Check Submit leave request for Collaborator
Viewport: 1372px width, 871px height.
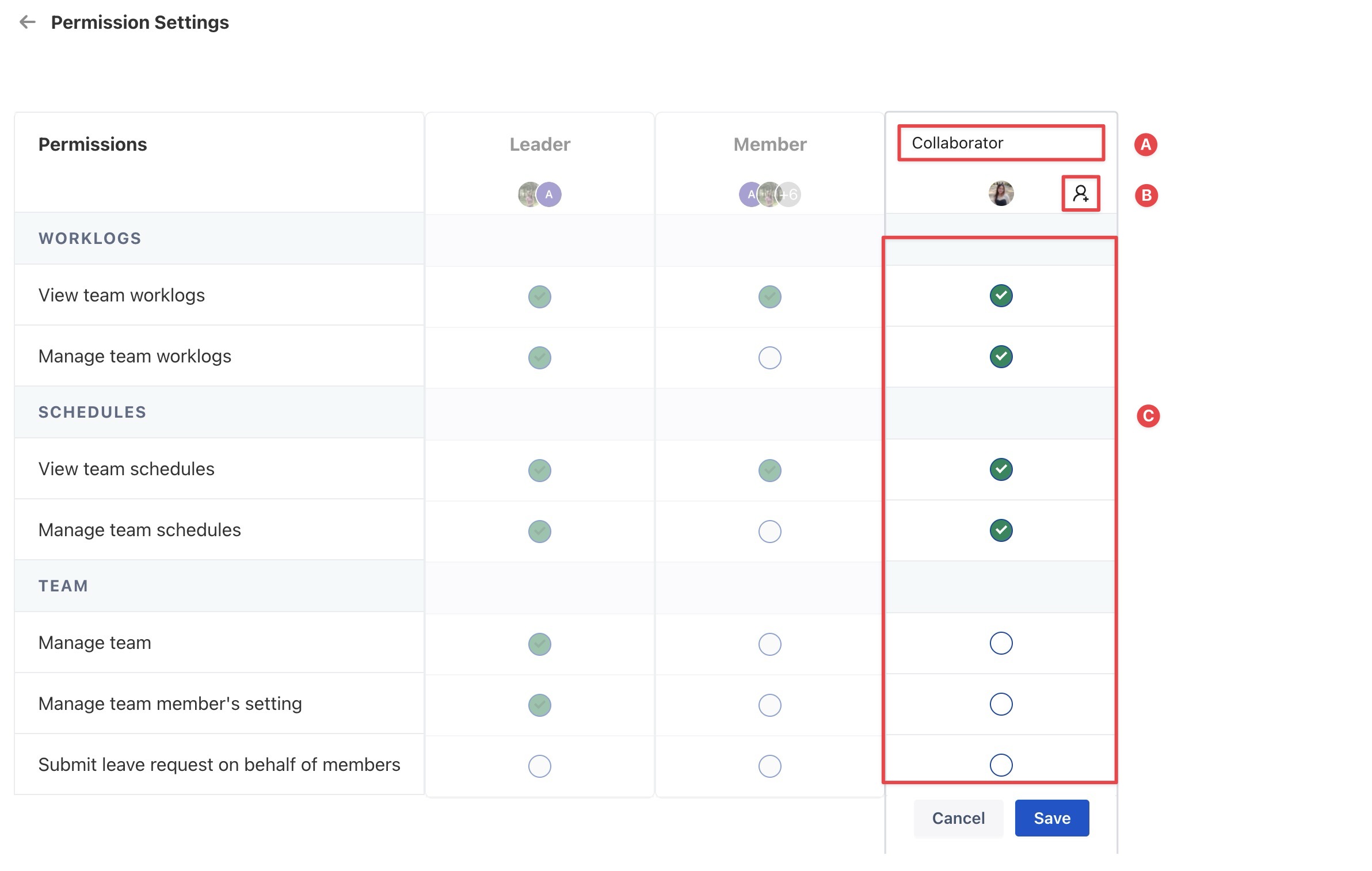(1001, 765)
